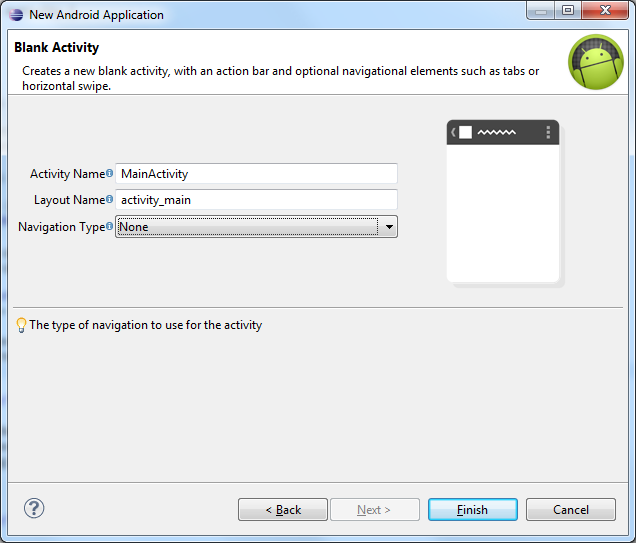Click the "Navigation Type" label
This screenshot has height=543, width=636.
[x=62, y=227]
